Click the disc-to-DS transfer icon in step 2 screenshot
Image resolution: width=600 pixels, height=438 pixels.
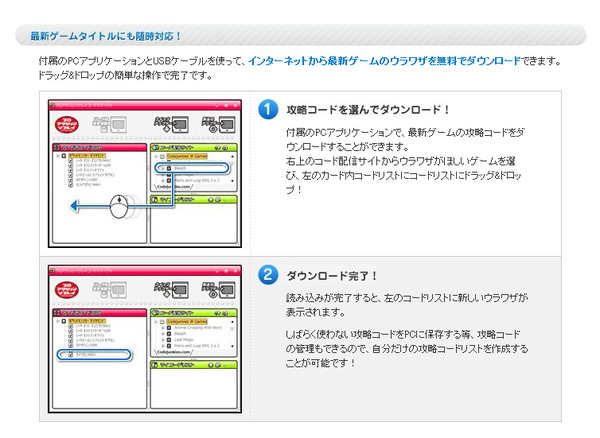[x=218, y=290]
